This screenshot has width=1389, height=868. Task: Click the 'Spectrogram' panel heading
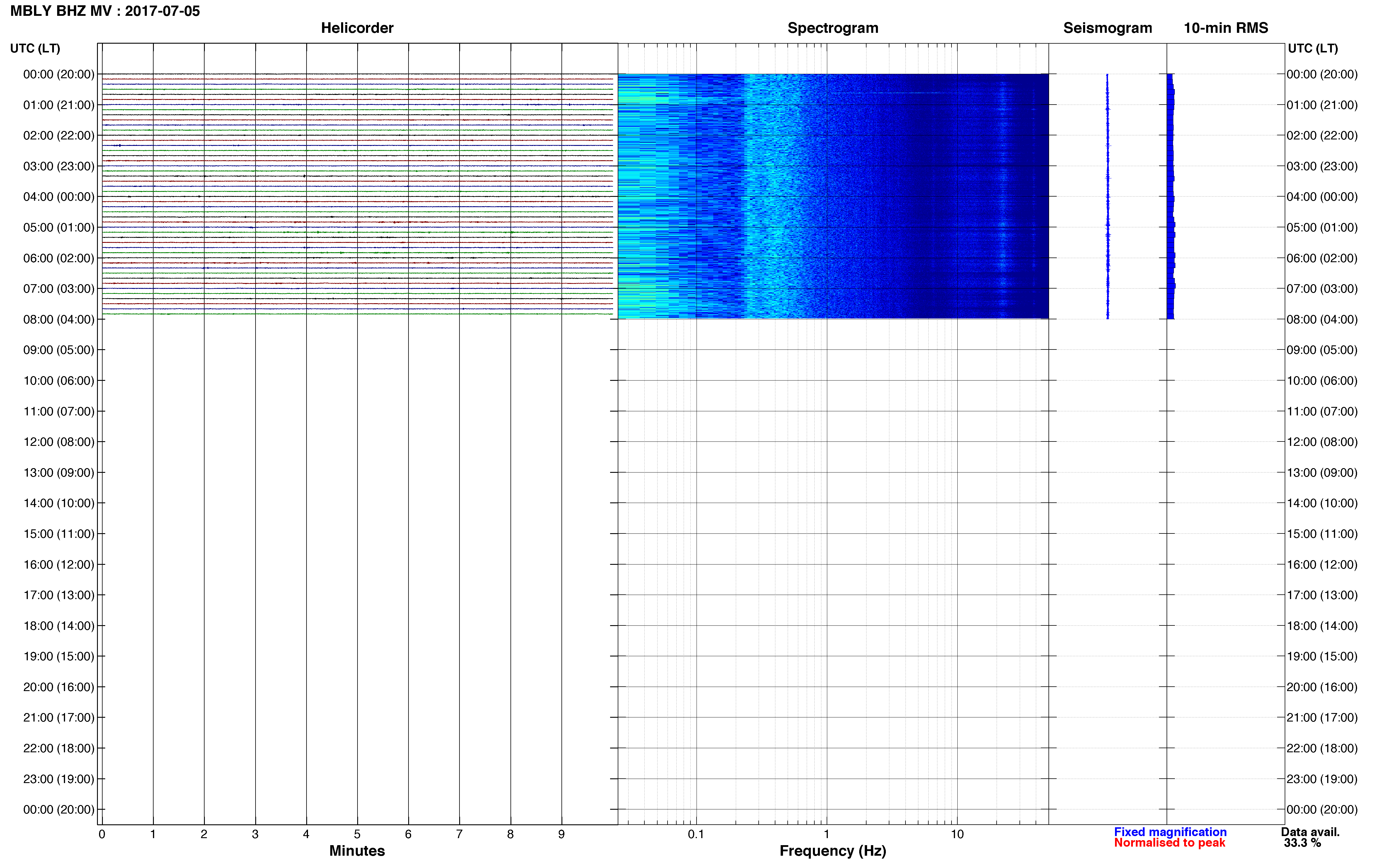pyautogui.click(x=833, y=28)
